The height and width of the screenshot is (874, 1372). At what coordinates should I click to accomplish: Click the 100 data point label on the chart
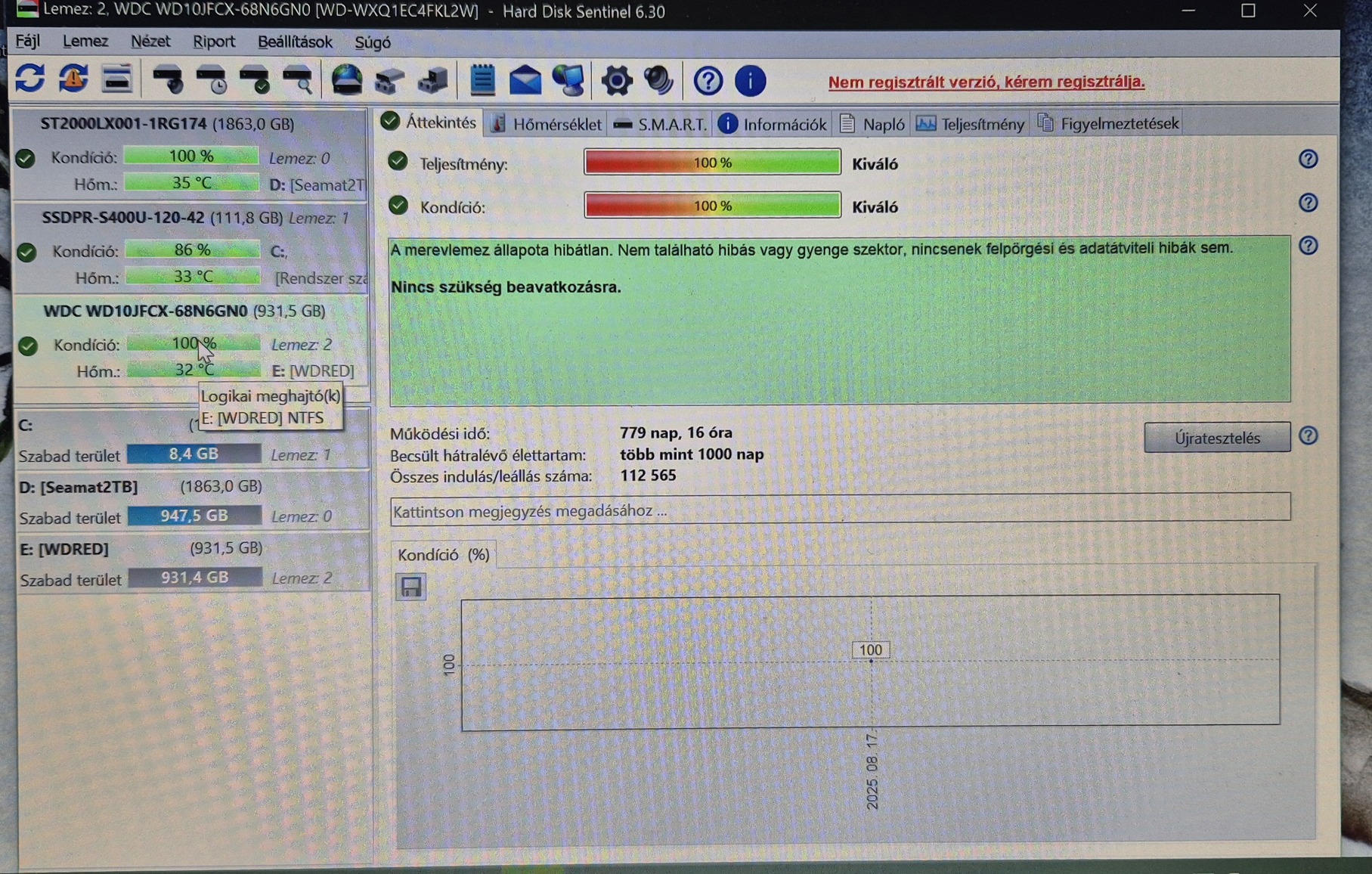coord(871,649)
